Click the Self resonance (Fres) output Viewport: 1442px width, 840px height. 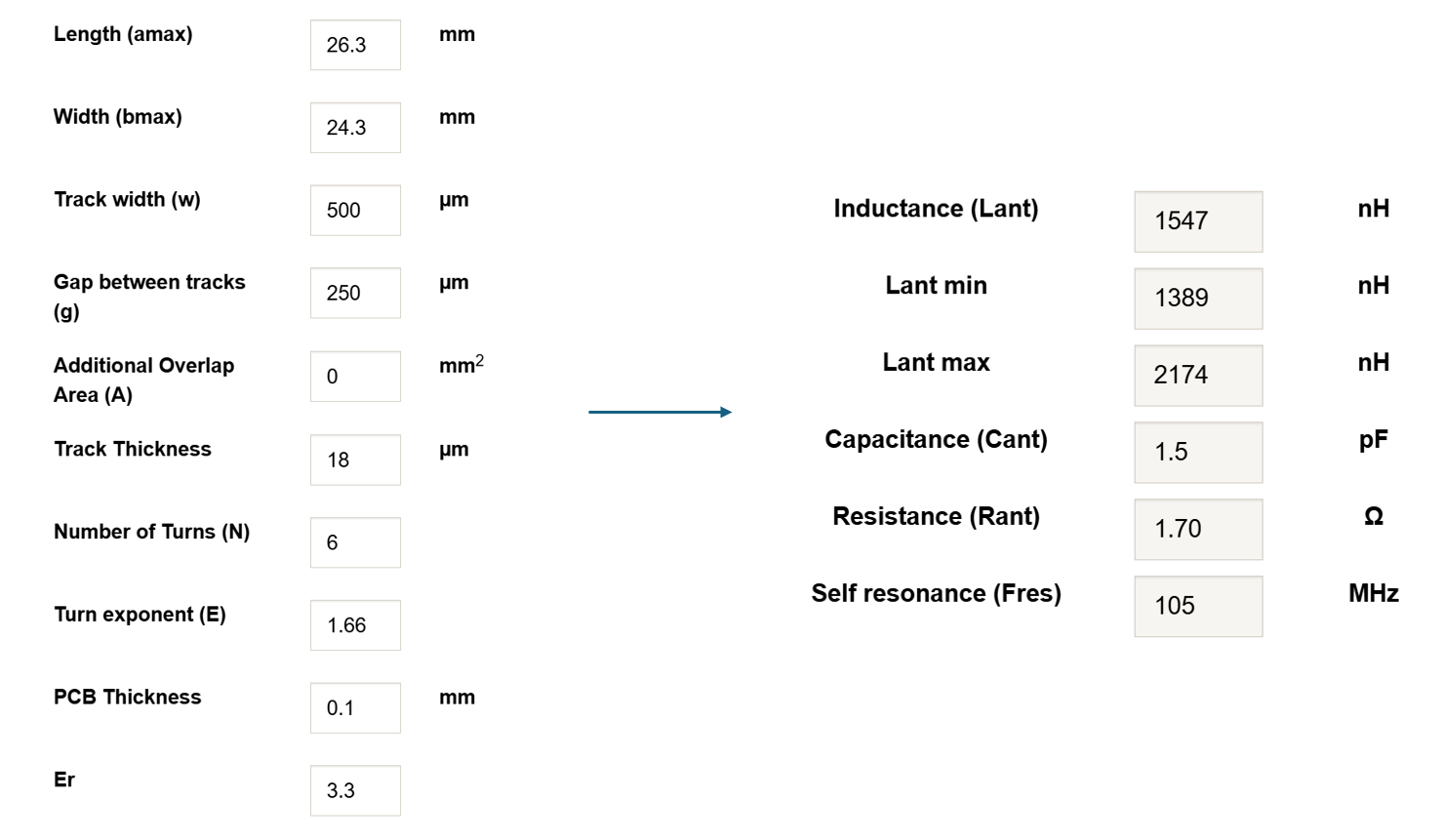point(1198,606)
